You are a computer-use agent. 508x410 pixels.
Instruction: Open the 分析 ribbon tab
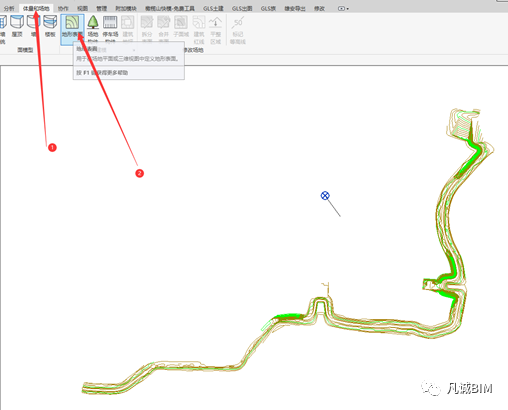[9, 8]
